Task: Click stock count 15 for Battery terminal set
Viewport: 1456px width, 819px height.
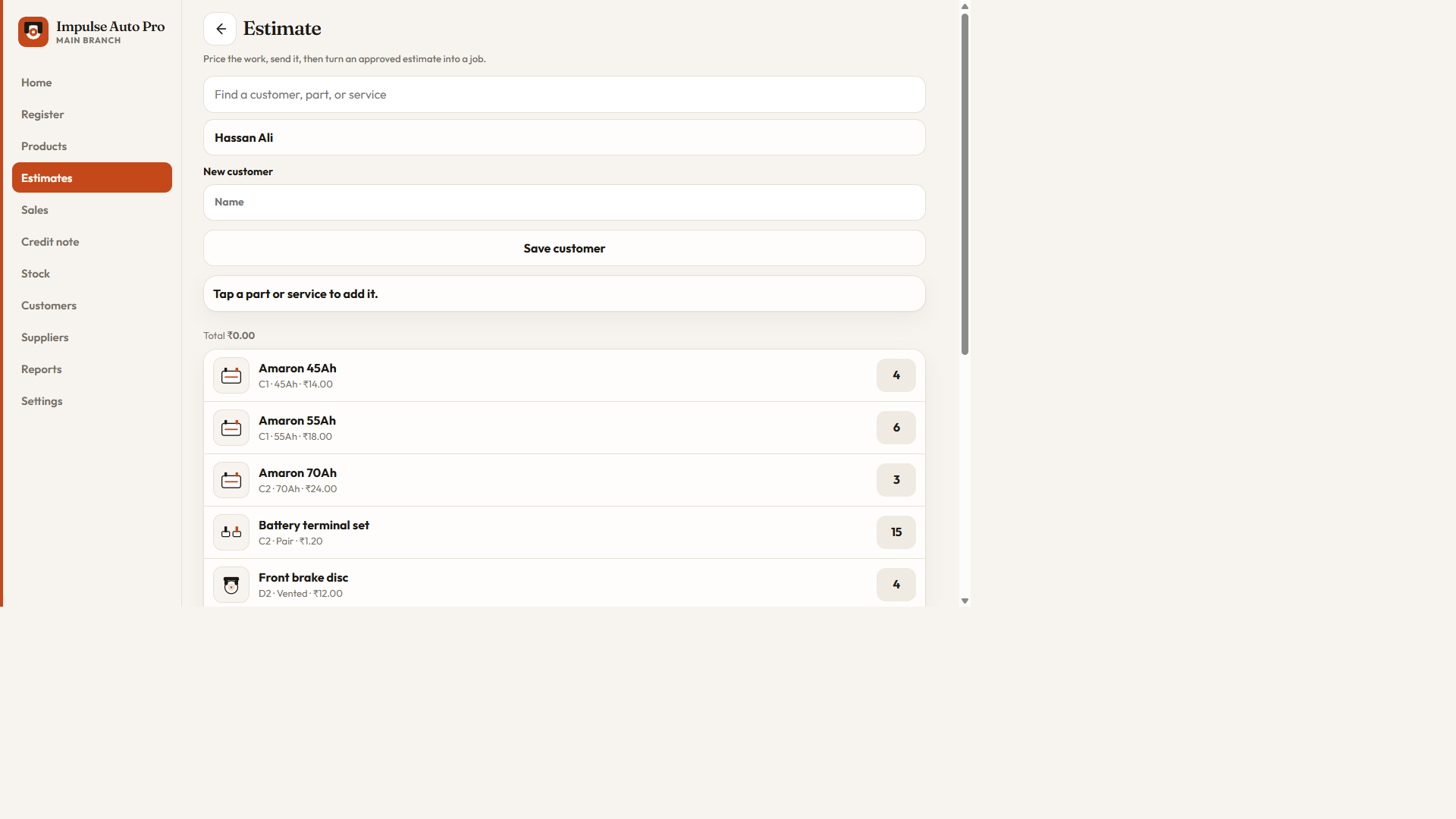Action: point(896,532)
